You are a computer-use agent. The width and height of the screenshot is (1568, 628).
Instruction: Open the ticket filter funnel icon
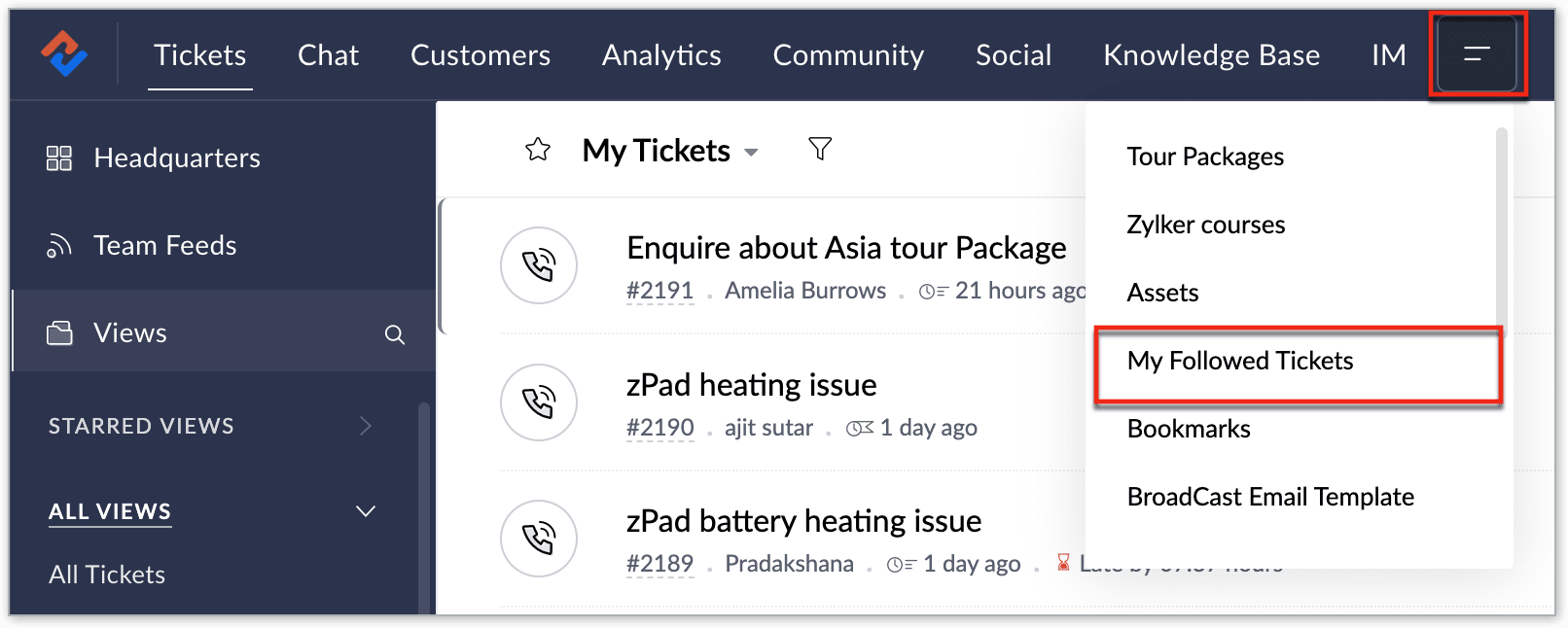click(820, 149)
